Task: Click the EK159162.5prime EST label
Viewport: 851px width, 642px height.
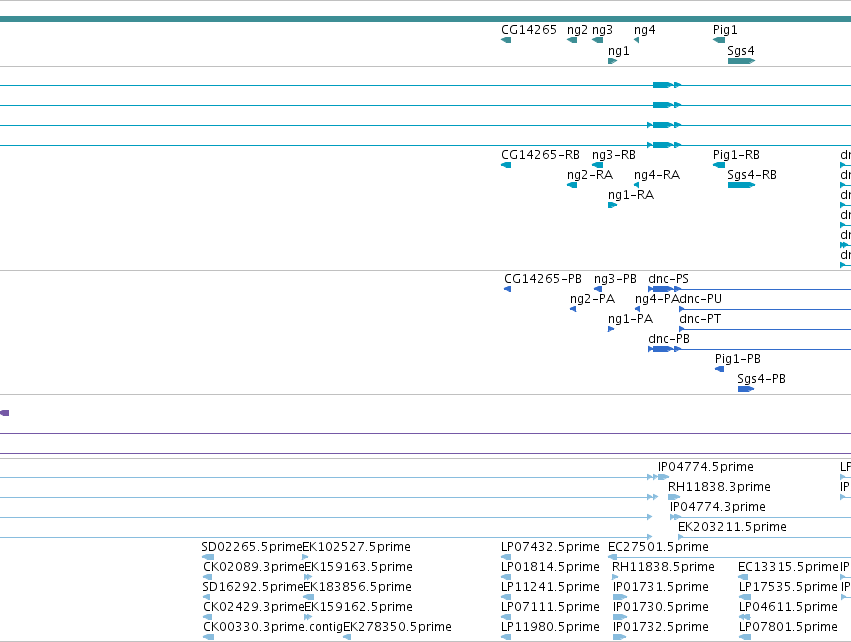Action: pyautogui.click(x=358, y=607)
